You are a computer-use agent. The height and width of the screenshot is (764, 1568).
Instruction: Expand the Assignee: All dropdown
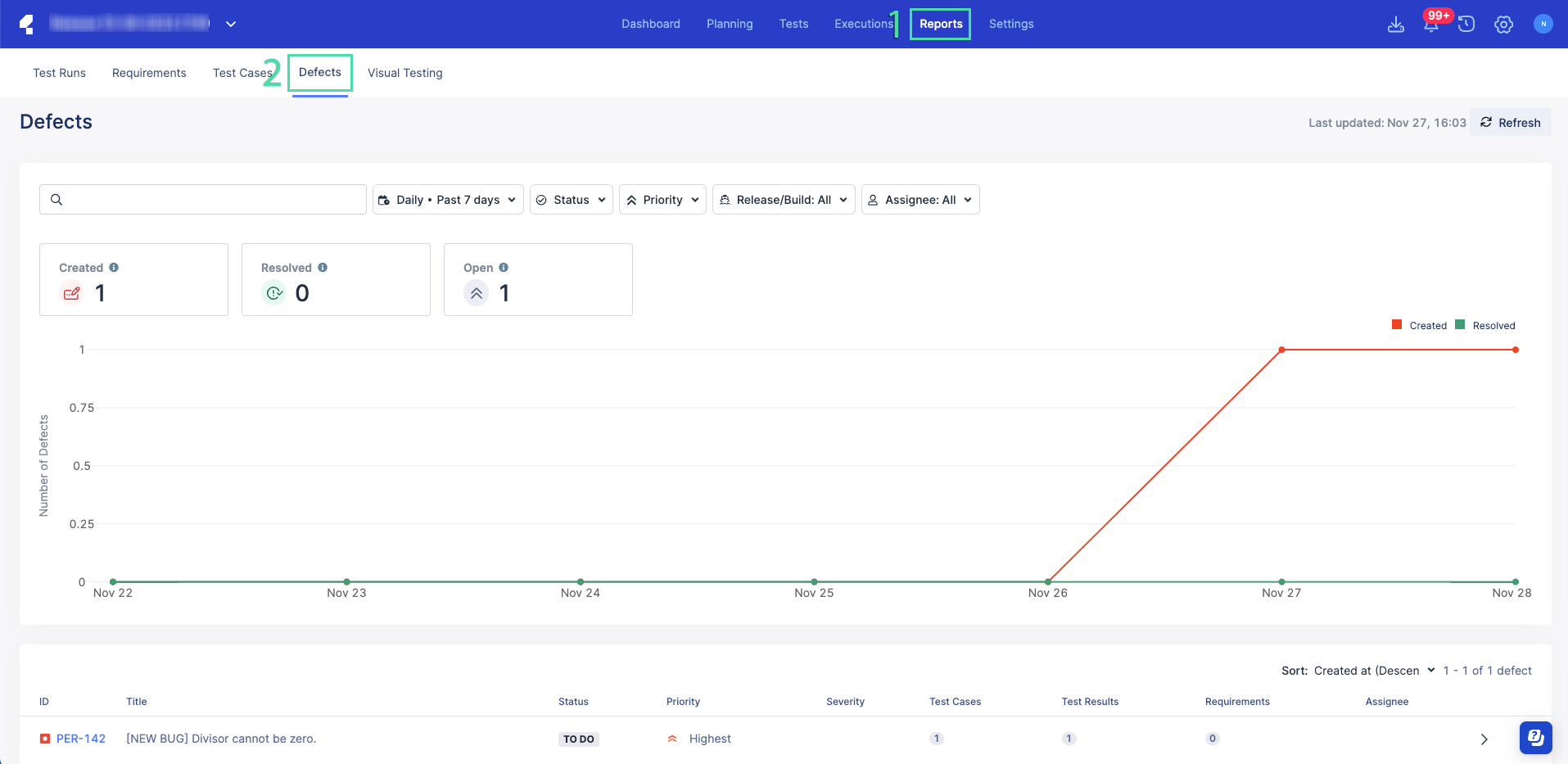pos(920,200)
